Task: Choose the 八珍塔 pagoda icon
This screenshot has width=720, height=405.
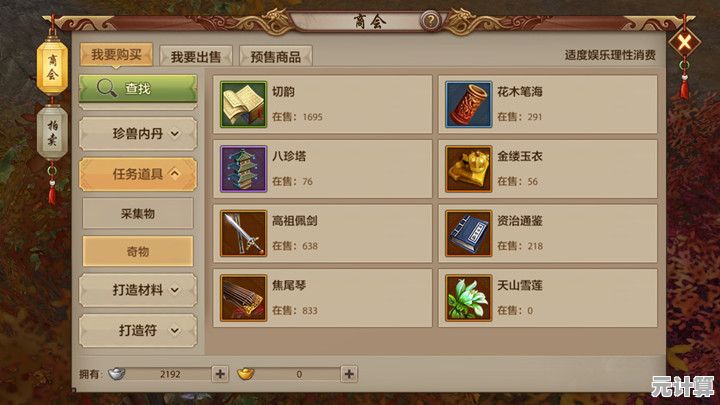Action: point(243,169)
